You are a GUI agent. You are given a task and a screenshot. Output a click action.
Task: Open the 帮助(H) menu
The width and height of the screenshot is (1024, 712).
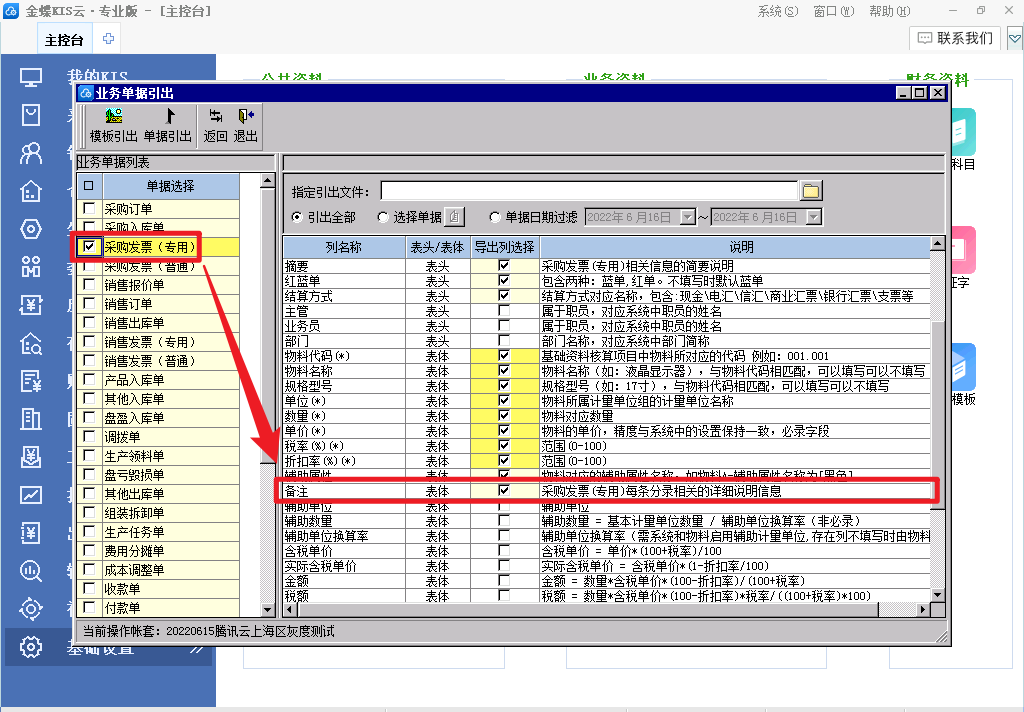coord(889,11)
